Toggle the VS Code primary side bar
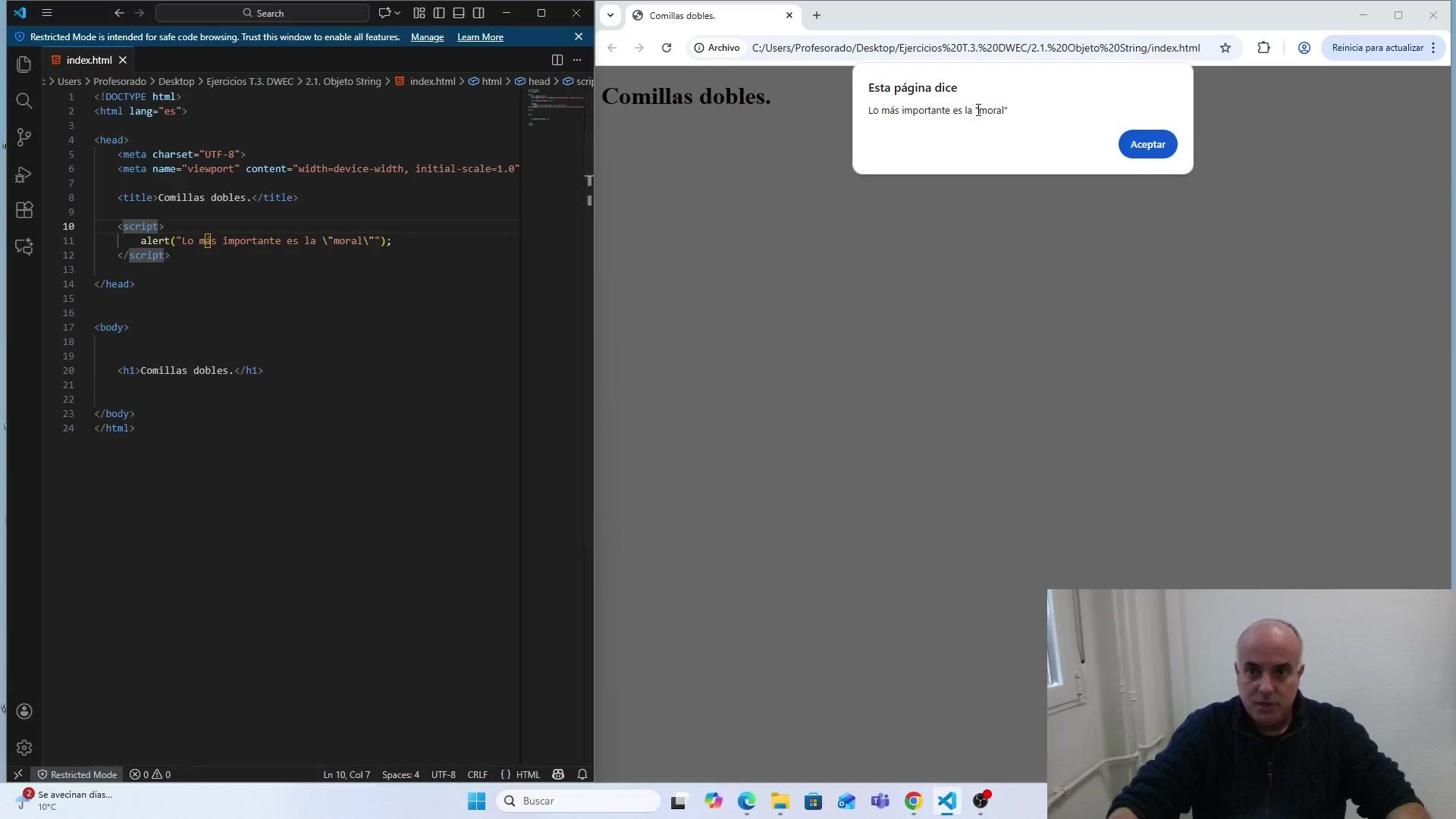Screen dimensions: 1456x819 coord(439,13)
